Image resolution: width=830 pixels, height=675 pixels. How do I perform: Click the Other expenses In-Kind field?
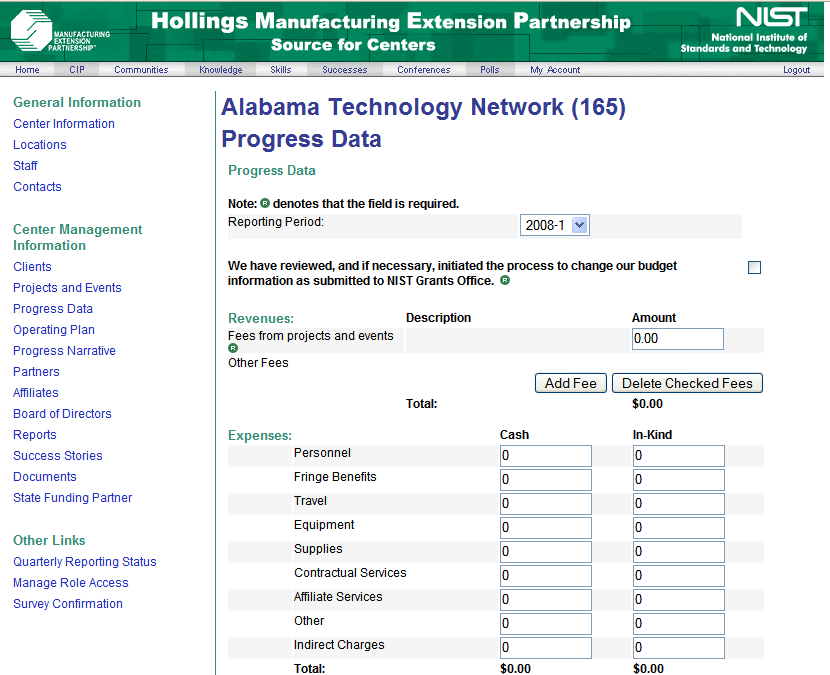pos(679,624)
